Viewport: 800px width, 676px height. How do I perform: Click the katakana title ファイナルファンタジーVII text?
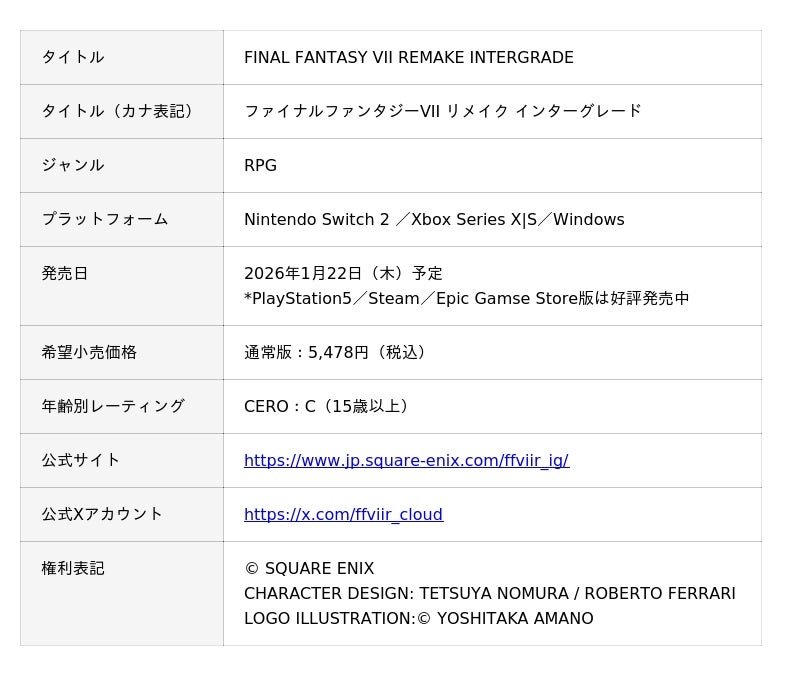[442, 112]
